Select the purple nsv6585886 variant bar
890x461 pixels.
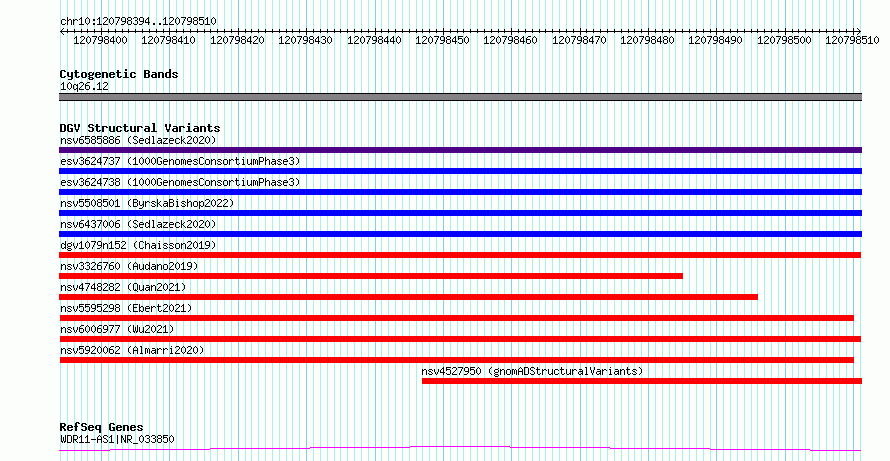tap(460, 150)
